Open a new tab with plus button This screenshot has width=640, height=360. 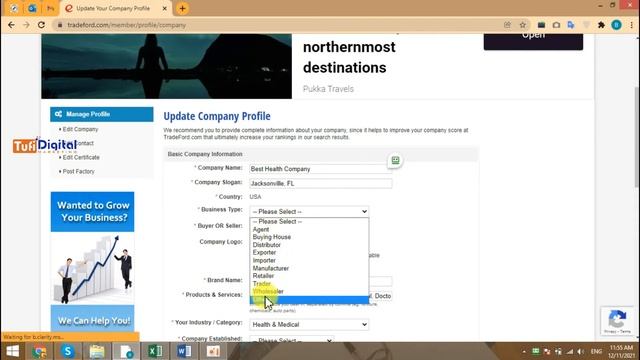coord(182,8)
